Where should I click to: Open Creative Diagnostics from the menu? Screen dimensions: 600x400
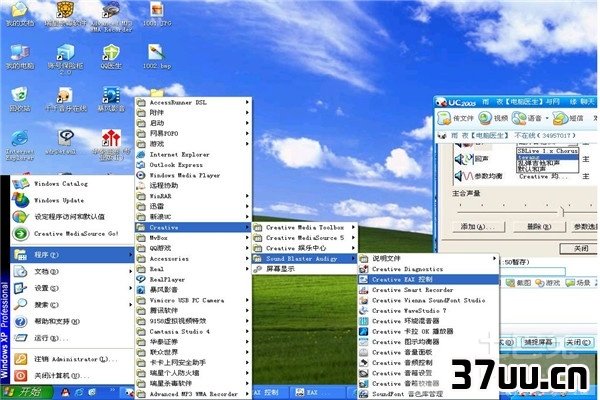(429, 269)
